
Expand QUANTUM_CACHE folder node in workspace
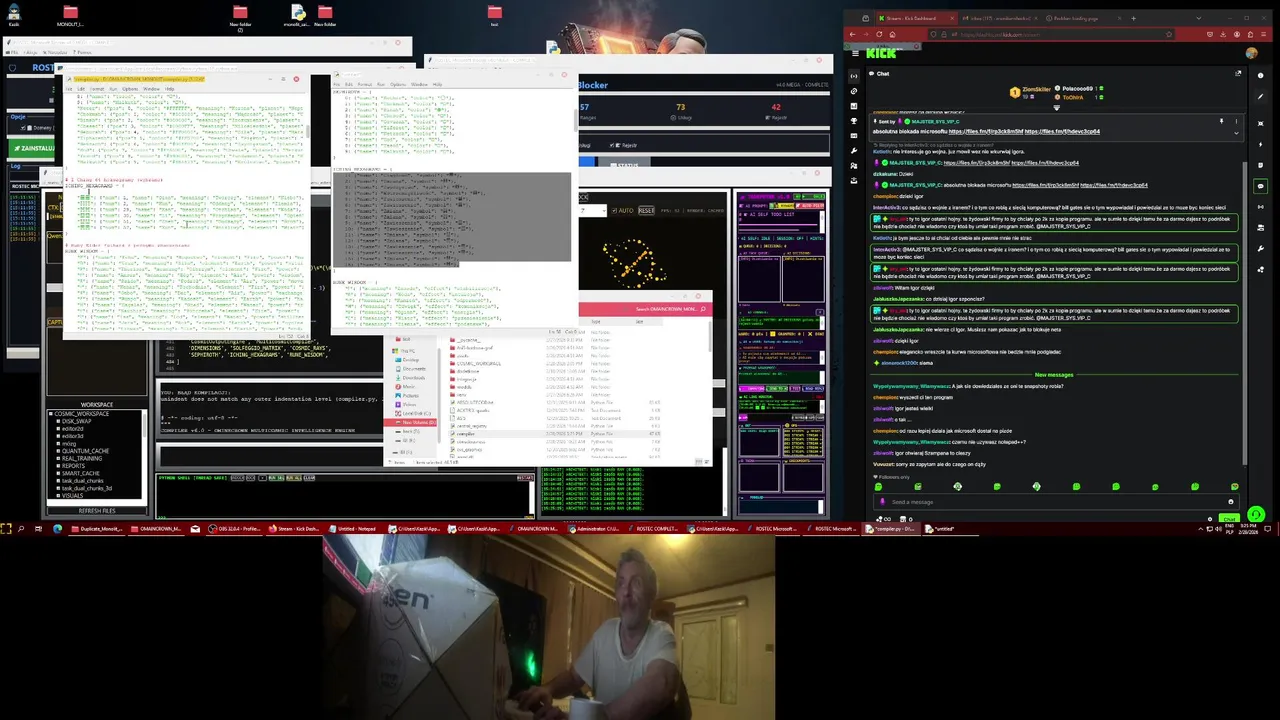[58, 451]
